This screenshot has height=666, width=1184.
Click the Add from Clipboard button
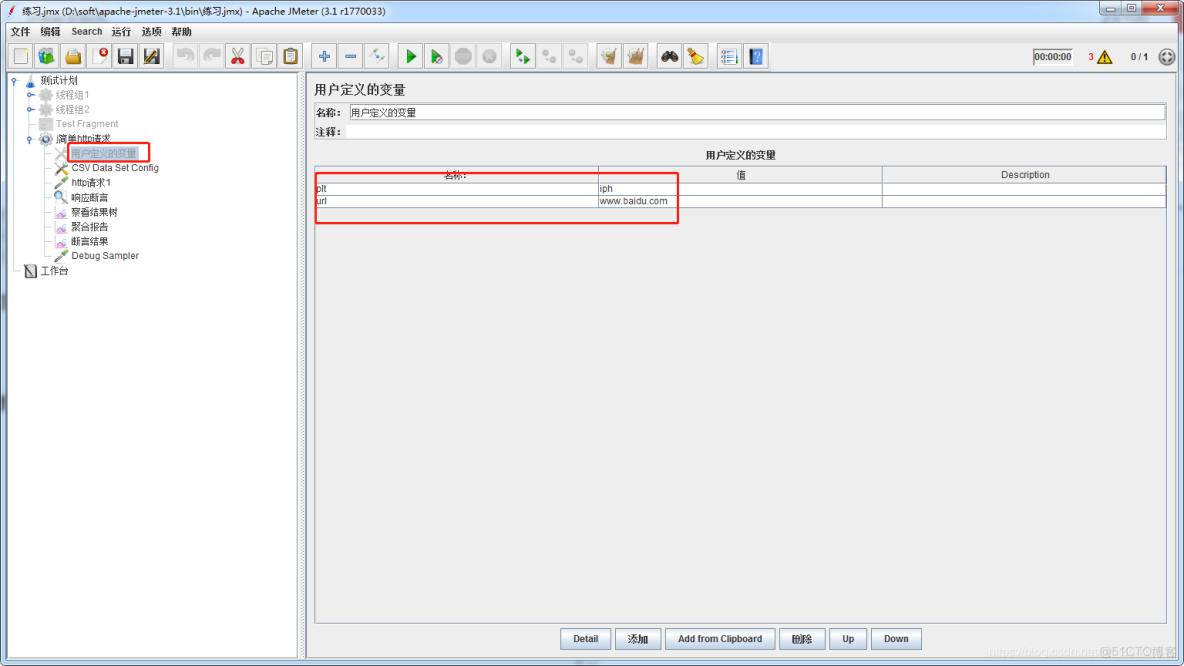click(720, 638)
